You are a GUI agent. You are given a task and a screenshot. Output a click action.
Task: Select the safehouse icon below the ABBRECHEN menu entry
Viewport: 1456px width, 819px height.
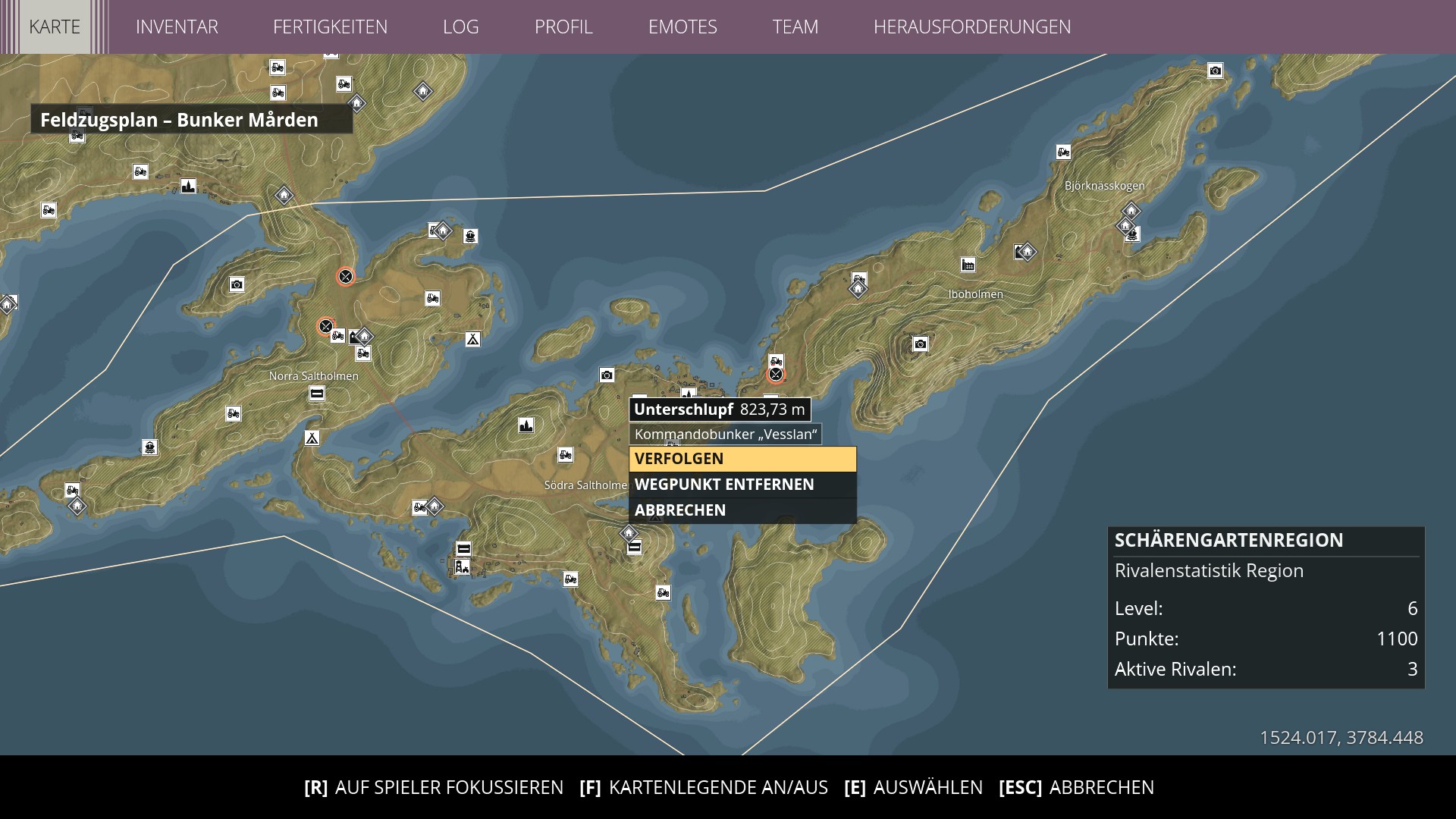tap(629, 533)
